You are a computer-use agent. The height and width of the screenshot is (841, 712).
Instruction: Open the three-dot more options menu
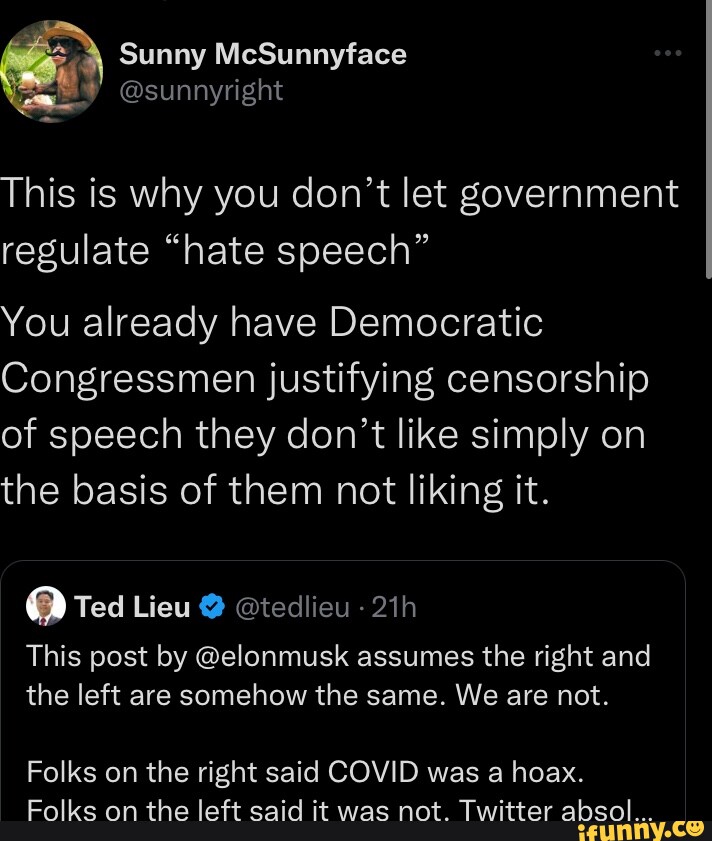667,54
